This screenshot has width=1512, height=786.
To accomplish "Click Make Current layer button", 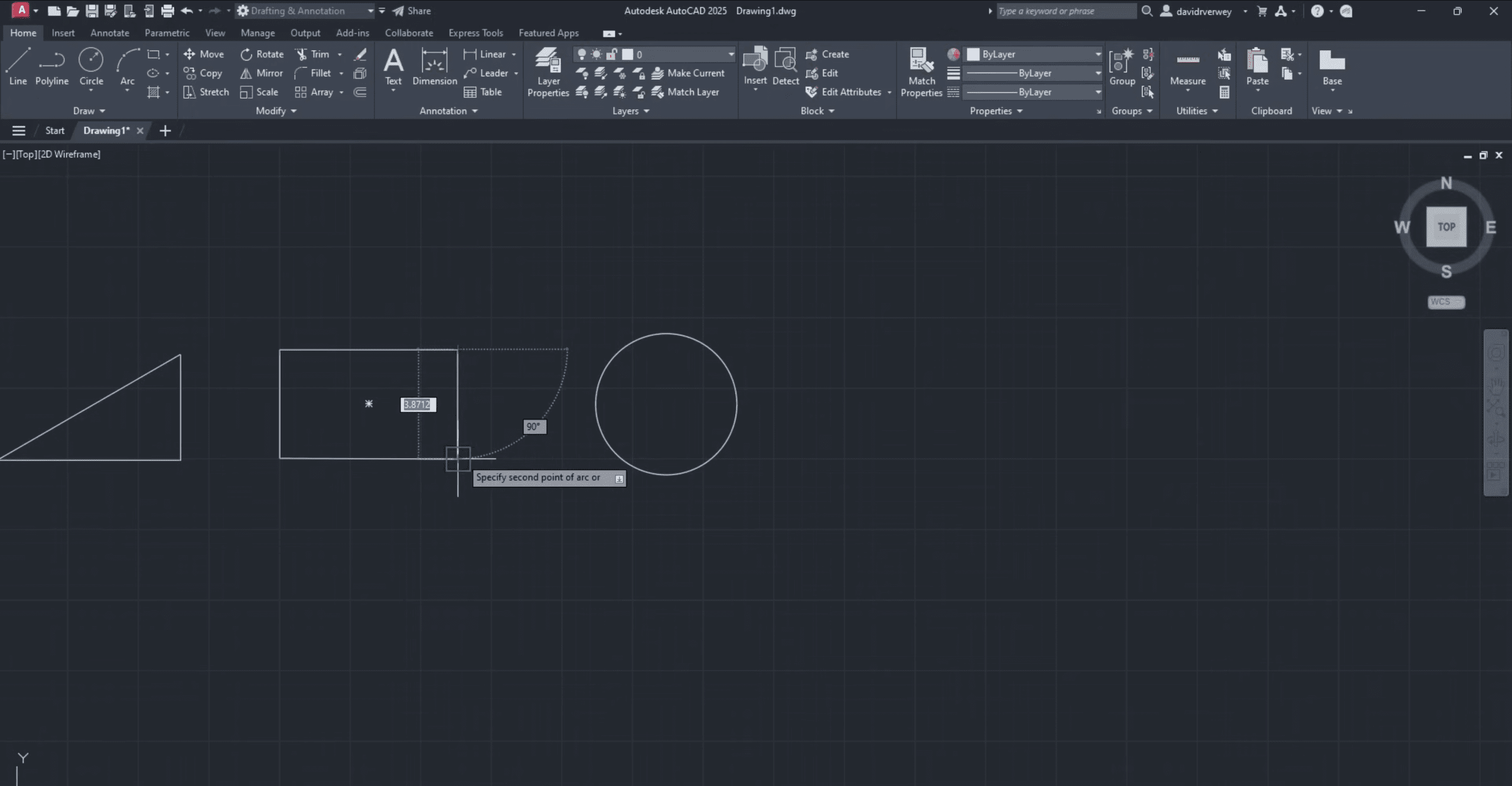I will [x=688, y=73].
